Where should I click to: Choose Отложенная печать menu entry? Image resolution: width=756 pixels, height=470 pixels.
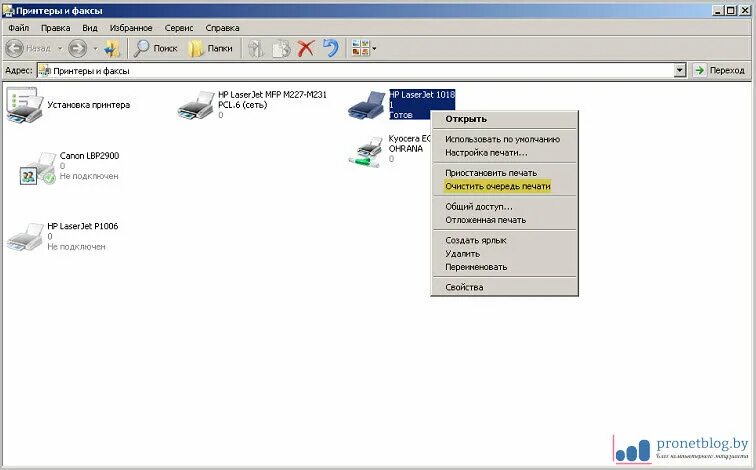(x=504, y=220)
